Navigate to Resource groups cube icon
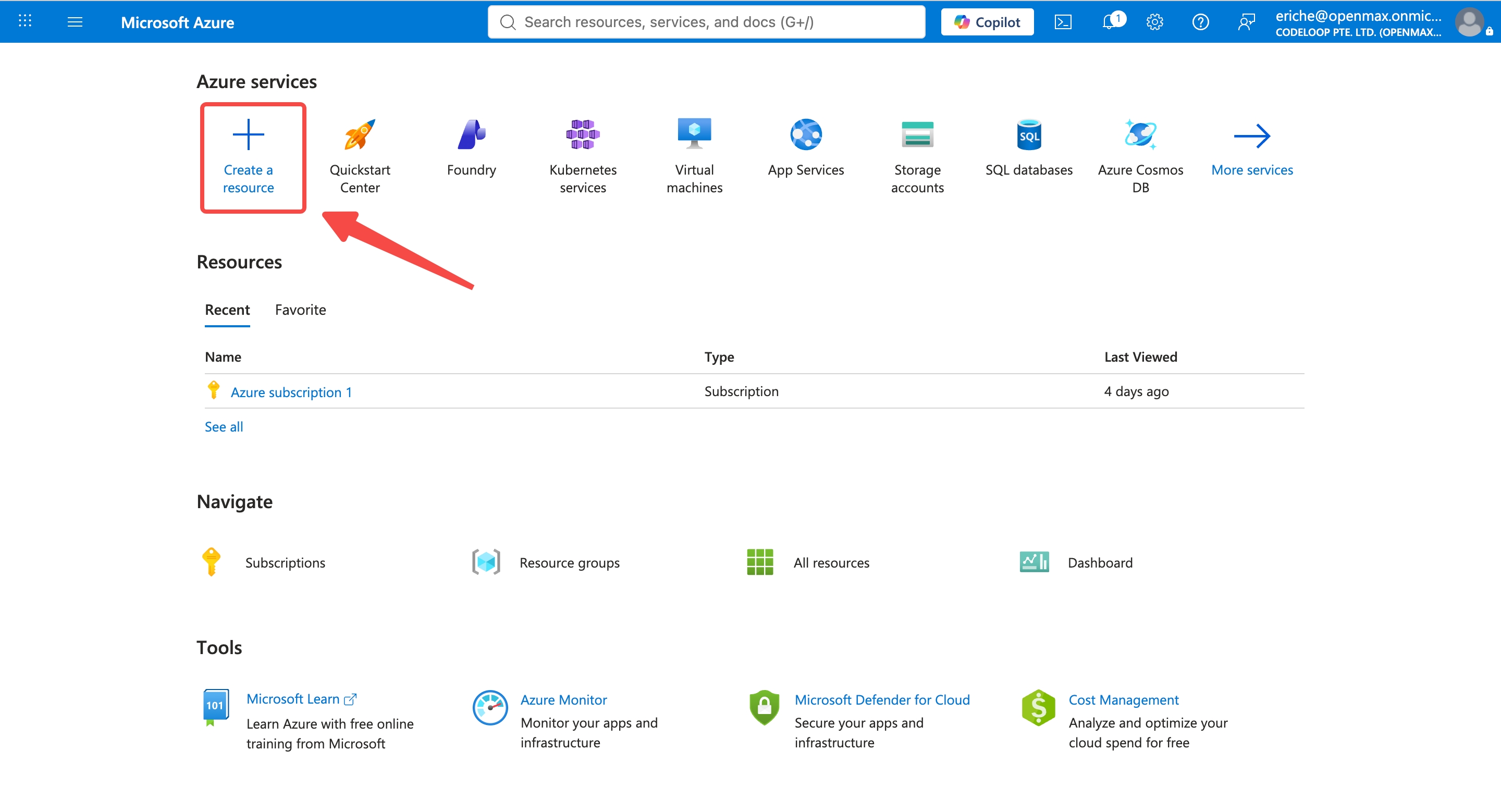Screen dimensions: 1501x812 486,562
